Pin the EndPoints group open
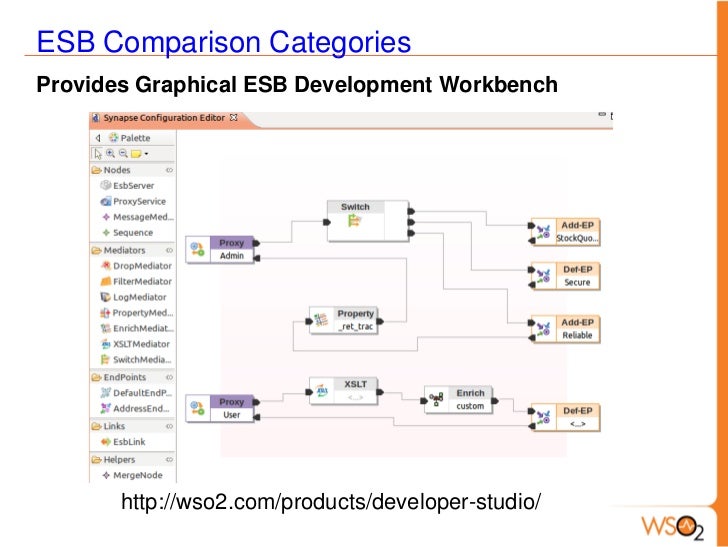This screenshot has height=547, width=728. click(169, 377)
